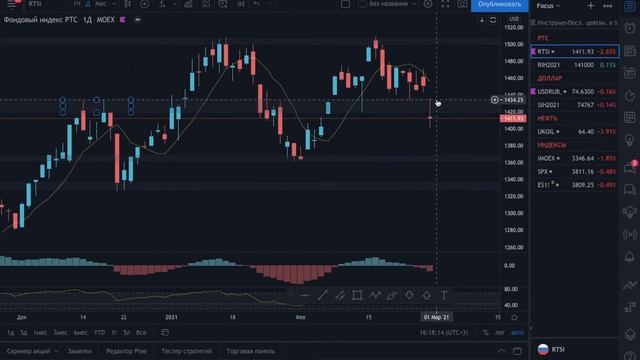640x360 pixels.
Task: Set range to YTD
Action: coord(99,333)
